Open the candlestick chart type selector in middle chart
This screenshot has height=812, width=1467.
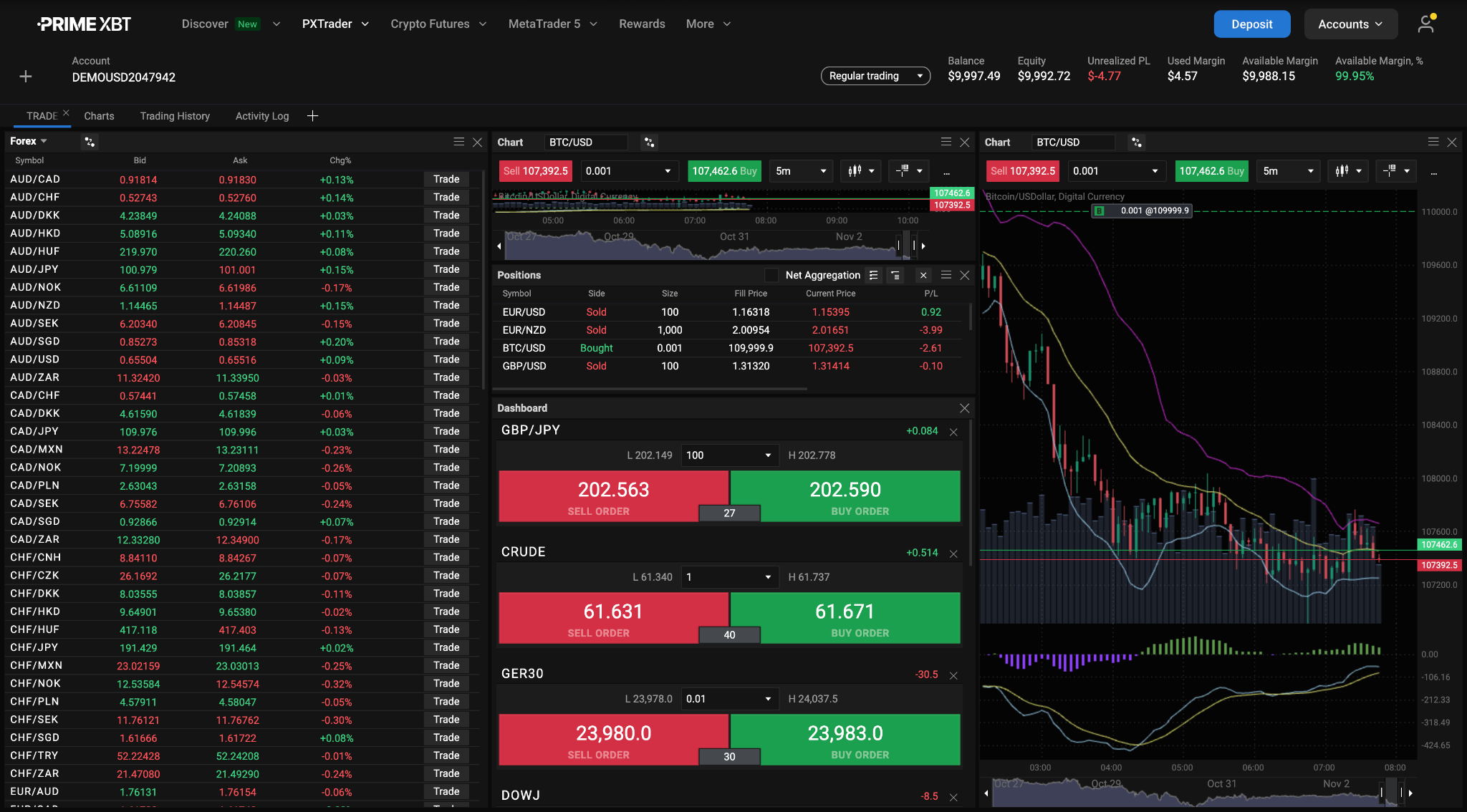[861, 171]
